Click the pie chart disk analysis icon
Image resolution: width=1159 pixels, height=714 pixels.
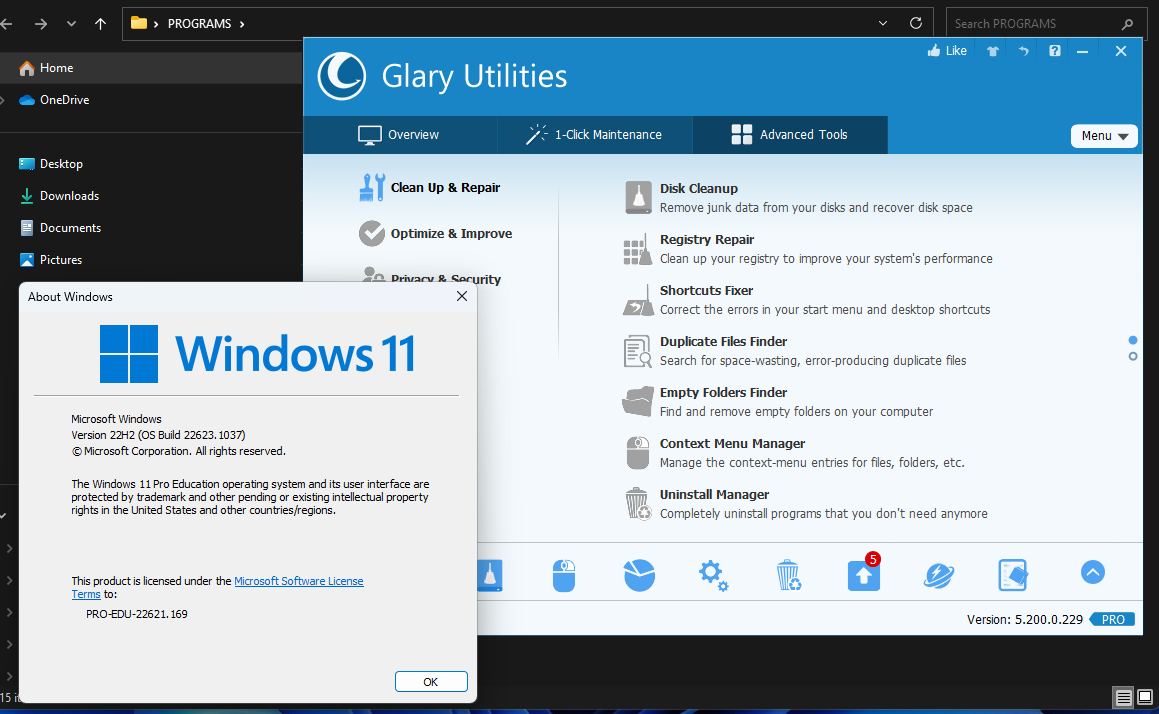point(639,575)
